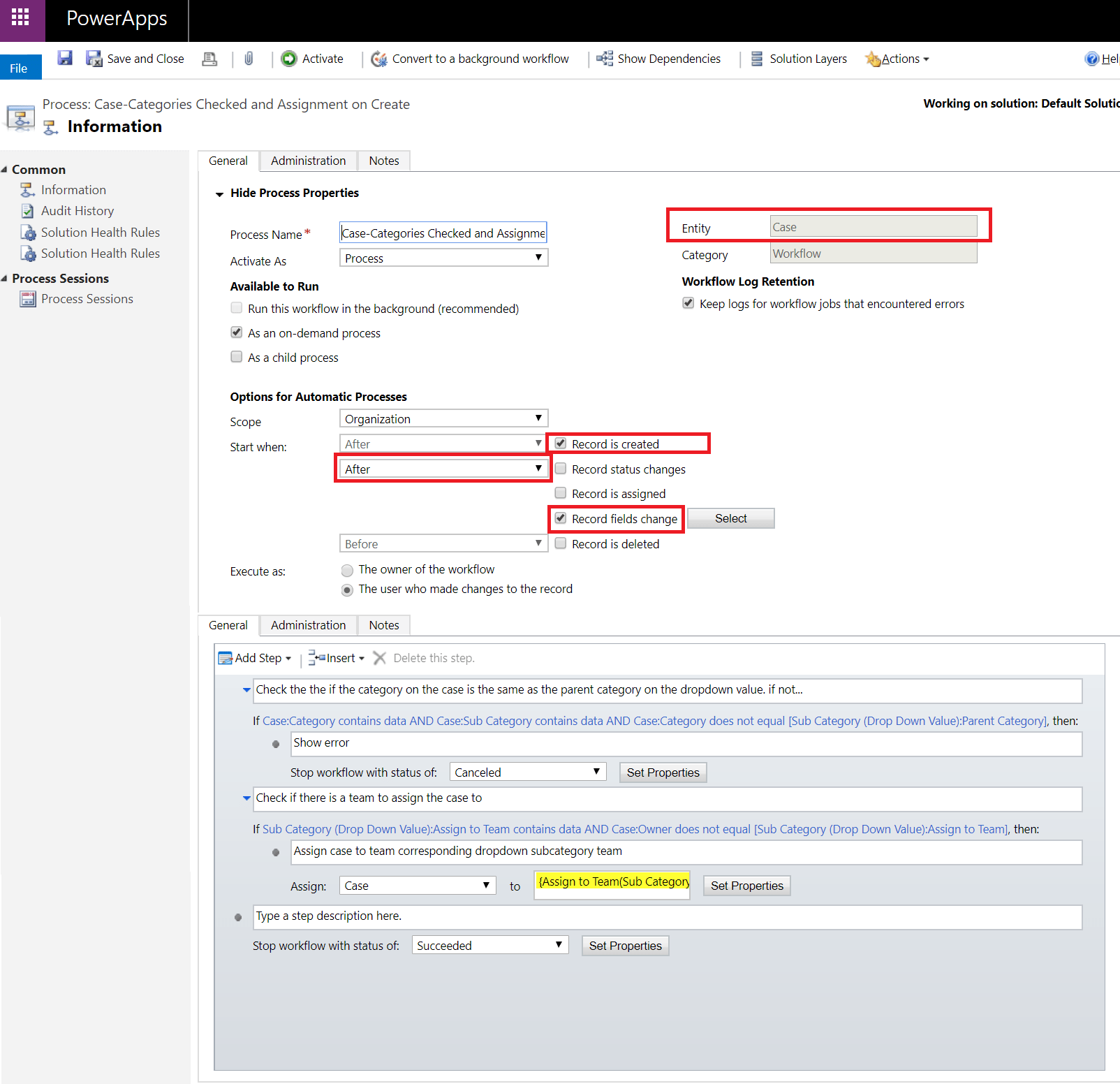The width and height of the screenshot is (1120, 1084).
Task: Click the Process Sessions calendar icon
Action: tap(28, 299)
